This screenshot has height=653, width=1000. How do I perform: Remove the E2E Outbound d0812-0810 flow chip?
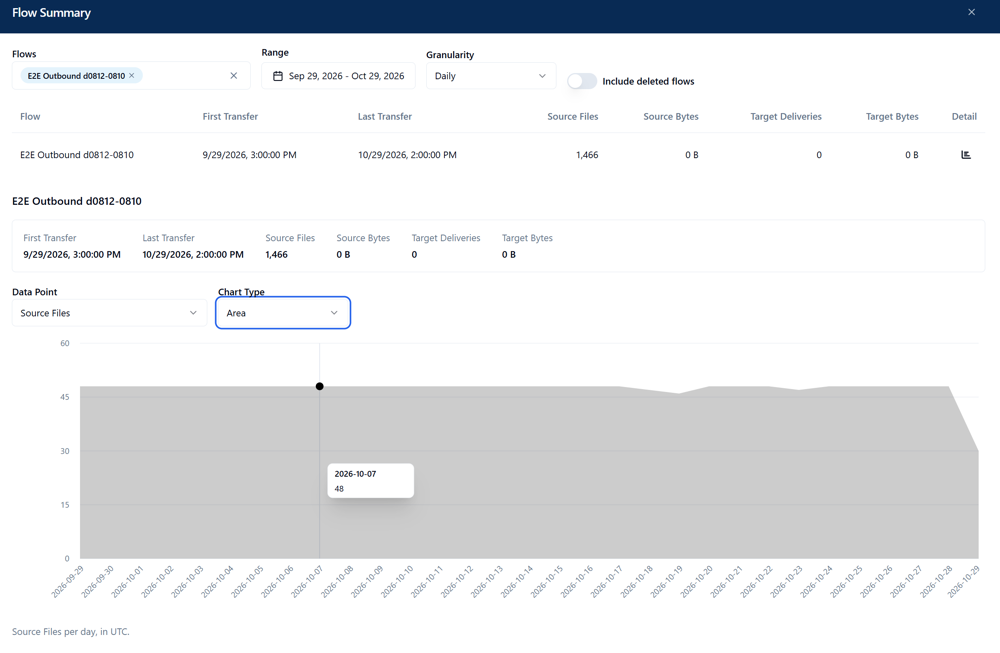[132, 75]
